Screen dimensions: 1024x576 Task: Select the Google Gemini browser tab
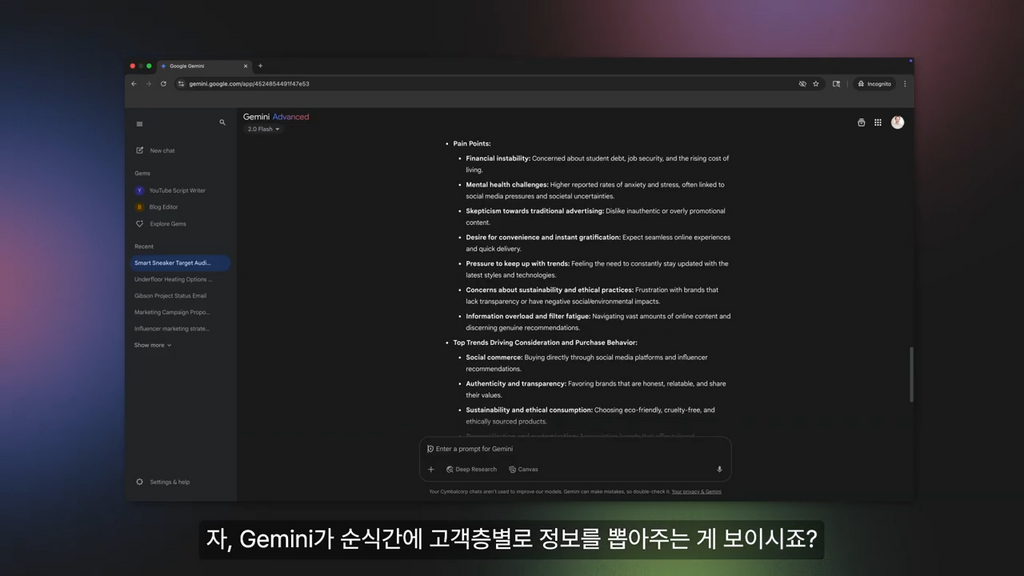pos(203,66)
